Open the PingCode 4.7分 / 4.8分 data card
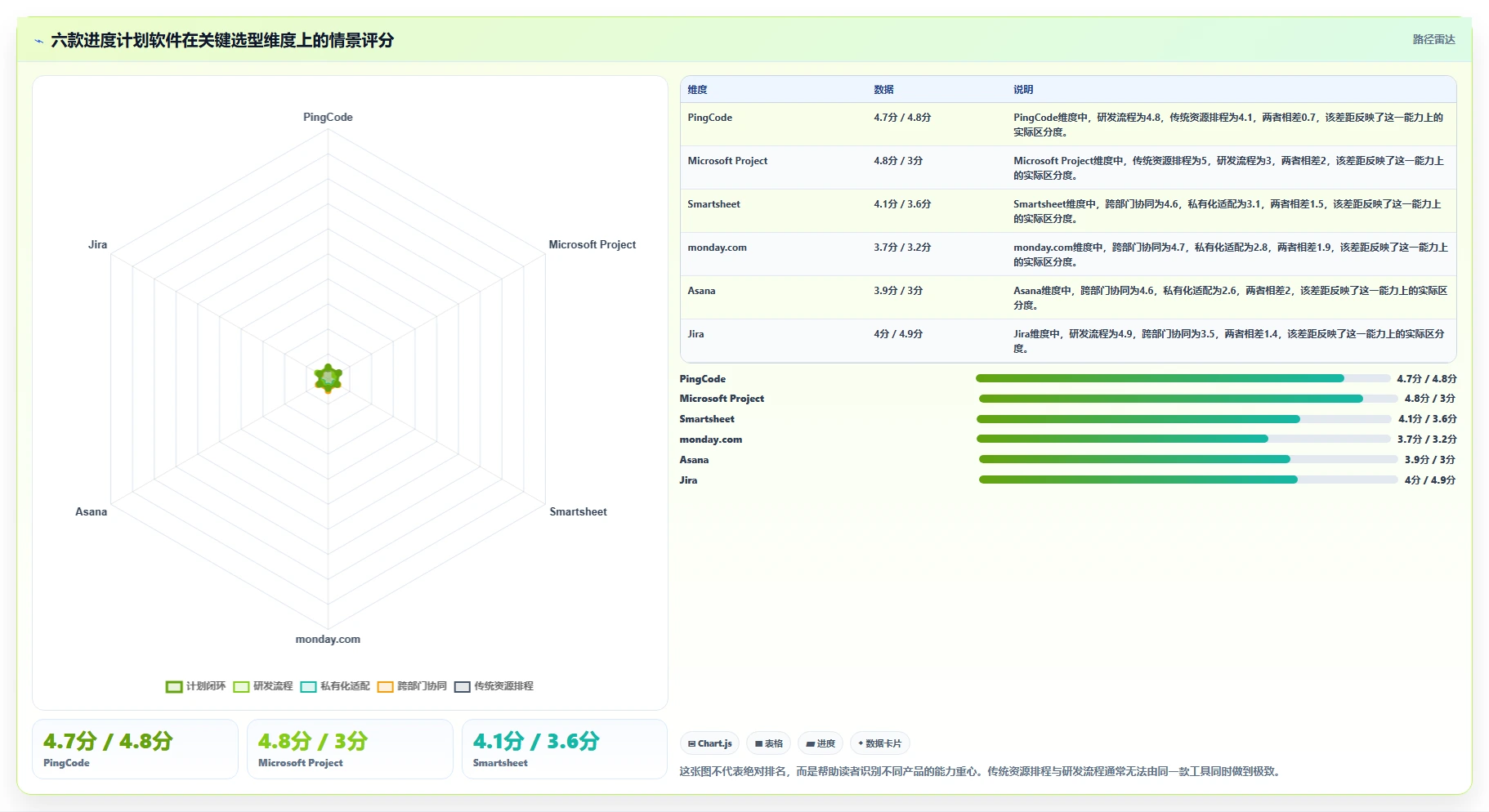 (135, 749)
